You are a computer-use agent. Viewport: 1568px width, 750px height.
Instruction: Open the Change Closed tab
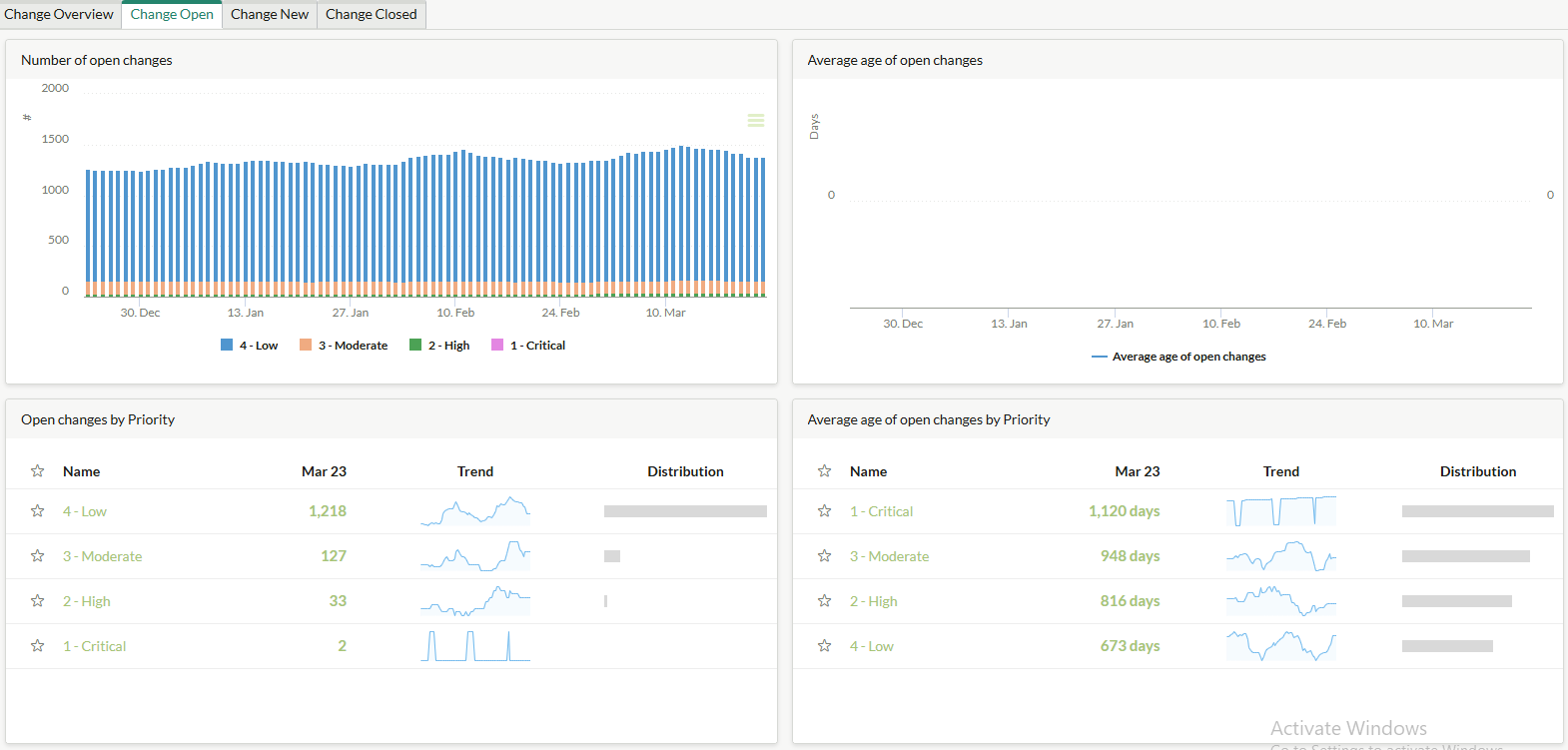[x=371, y=15]
